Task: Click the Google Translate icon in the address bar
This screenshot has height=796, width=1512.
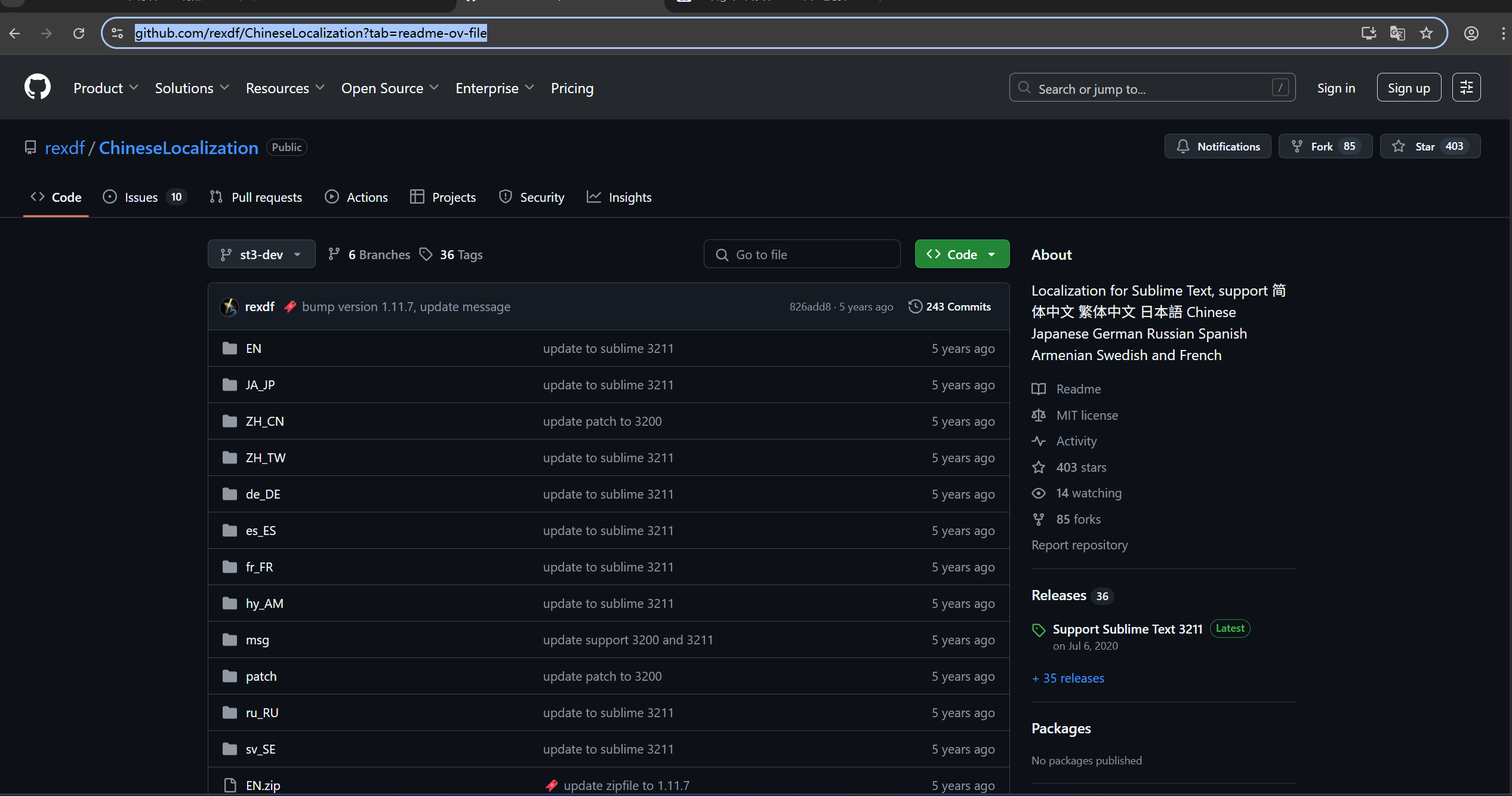Action: point(1397,33)
